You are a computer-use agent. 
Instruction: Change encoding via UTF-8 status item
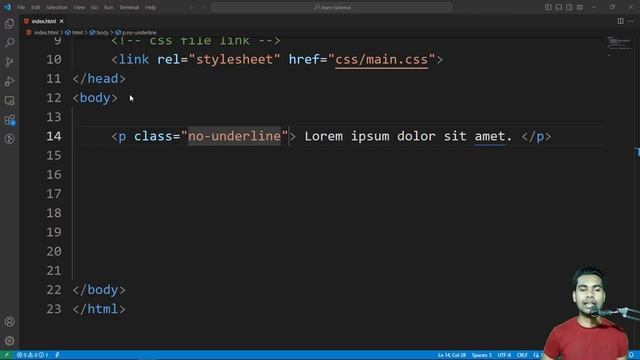pyautogui.click(x=504, y=355)
